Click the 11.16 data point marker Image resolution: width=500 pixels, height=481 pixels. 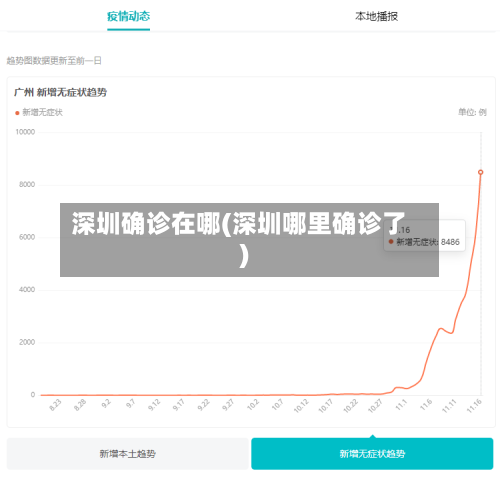click(x=480, y=172)
